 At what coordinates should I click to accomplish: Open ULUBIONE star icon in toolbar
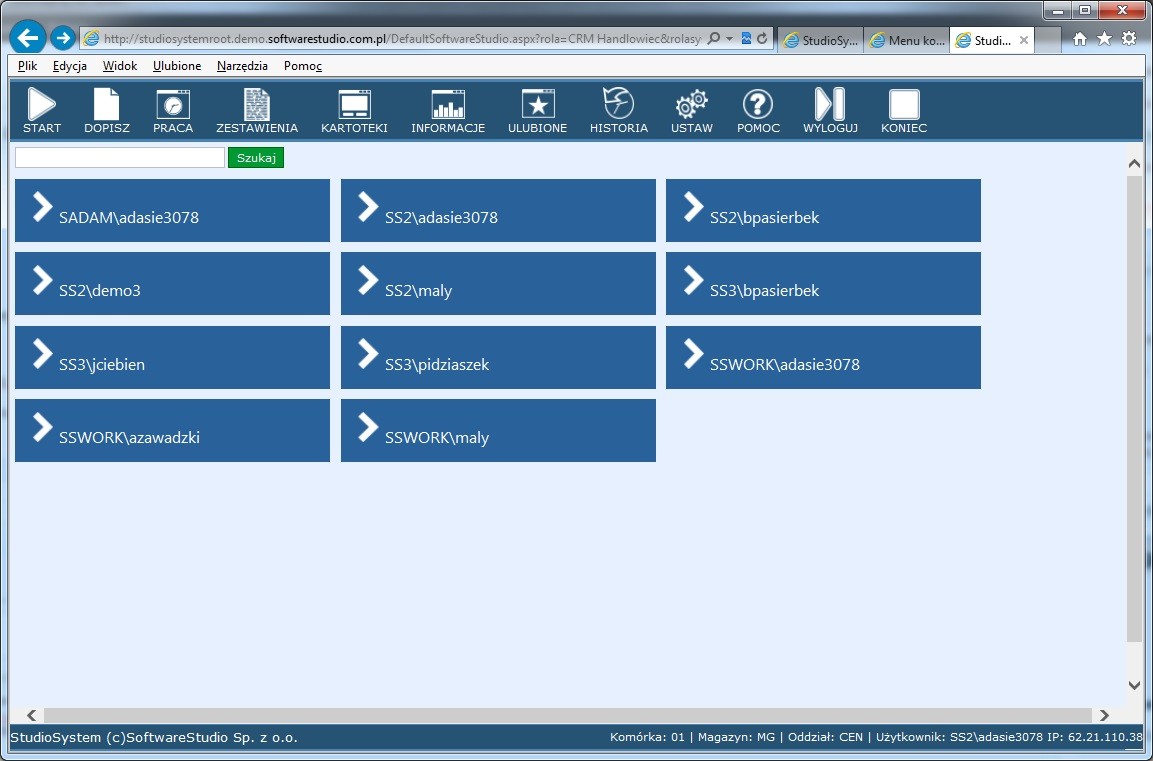pyautogui.click(x=538, y=104)
